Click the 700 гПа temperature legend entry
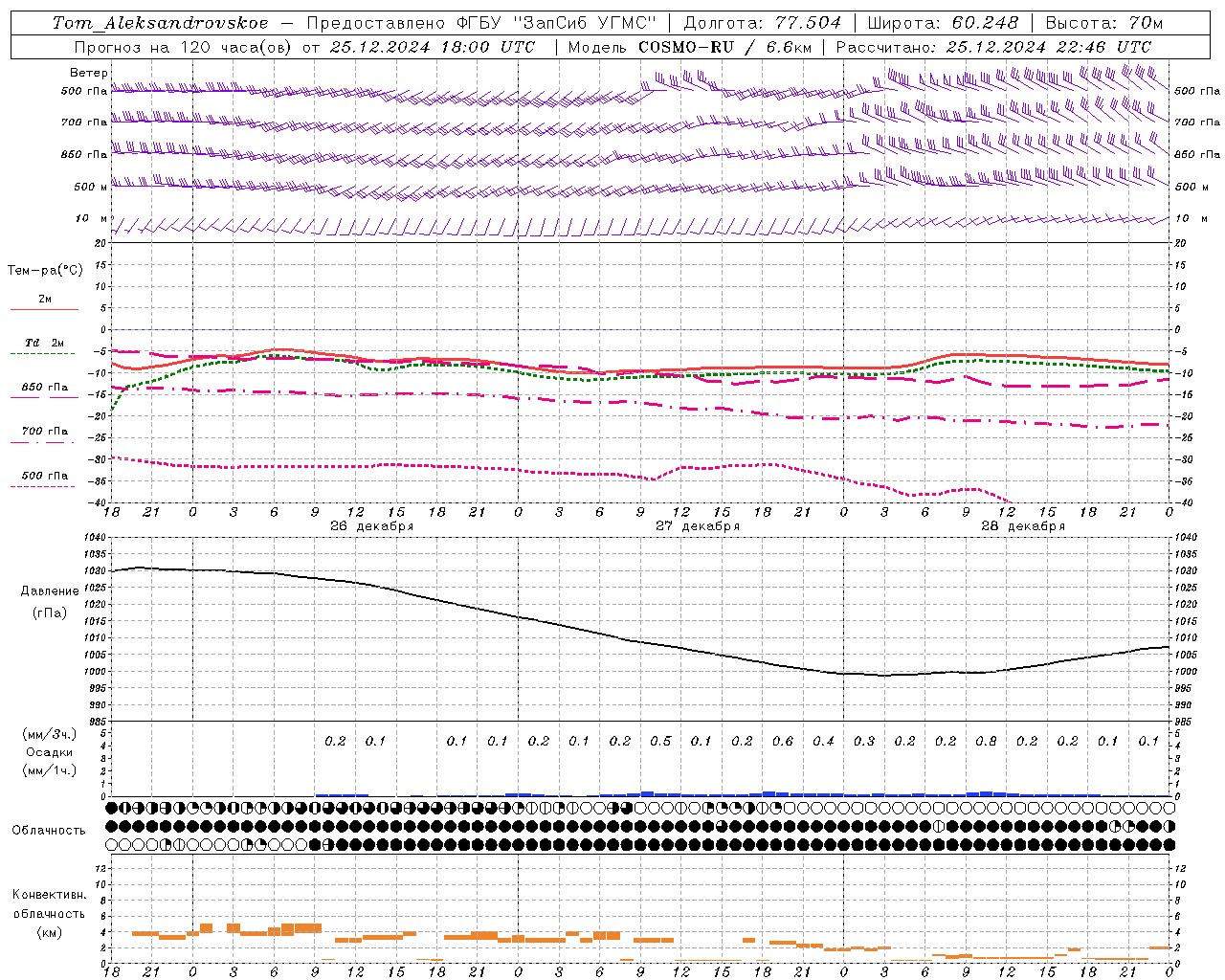This screenshot has height=980, width=1225. coord(44,432)
